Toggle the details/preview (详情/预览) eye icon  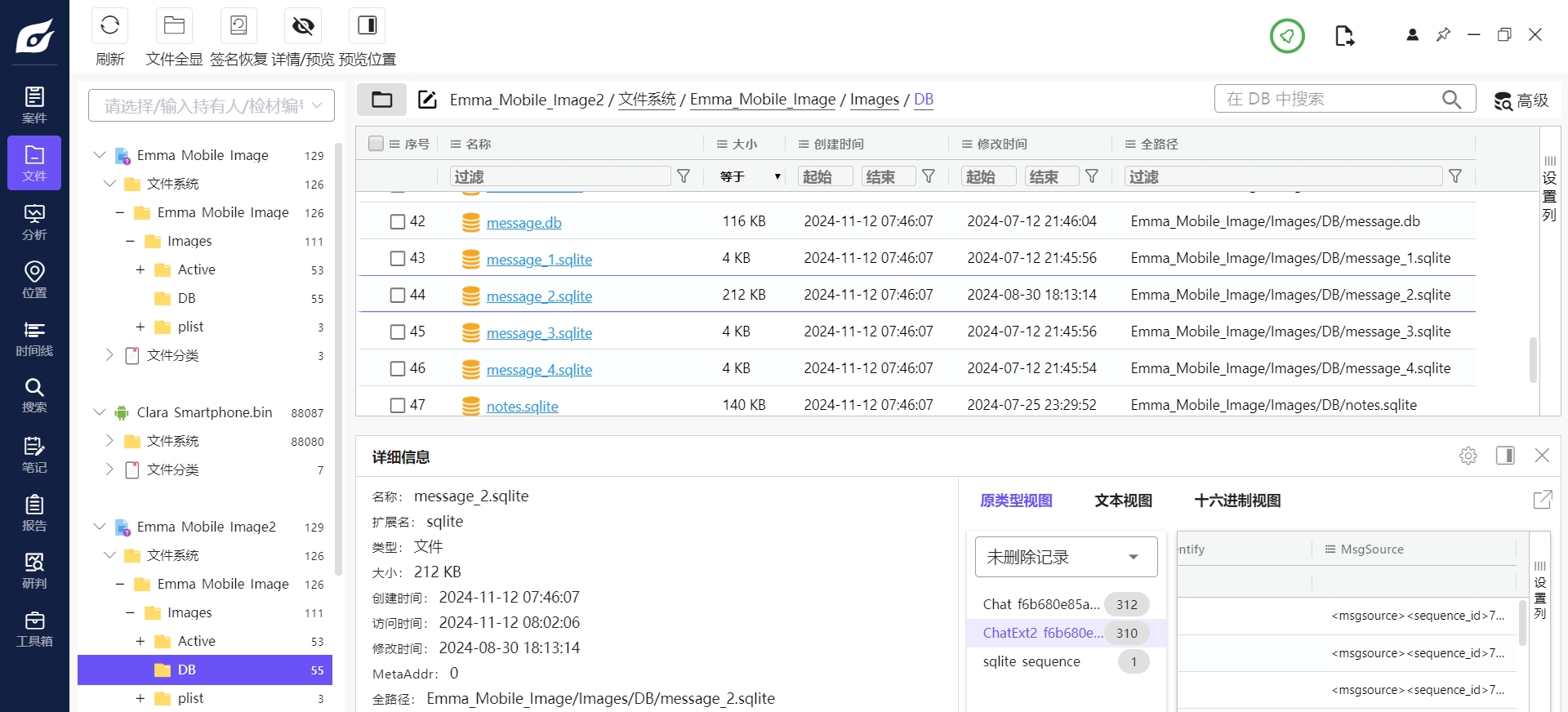point(303,26)
